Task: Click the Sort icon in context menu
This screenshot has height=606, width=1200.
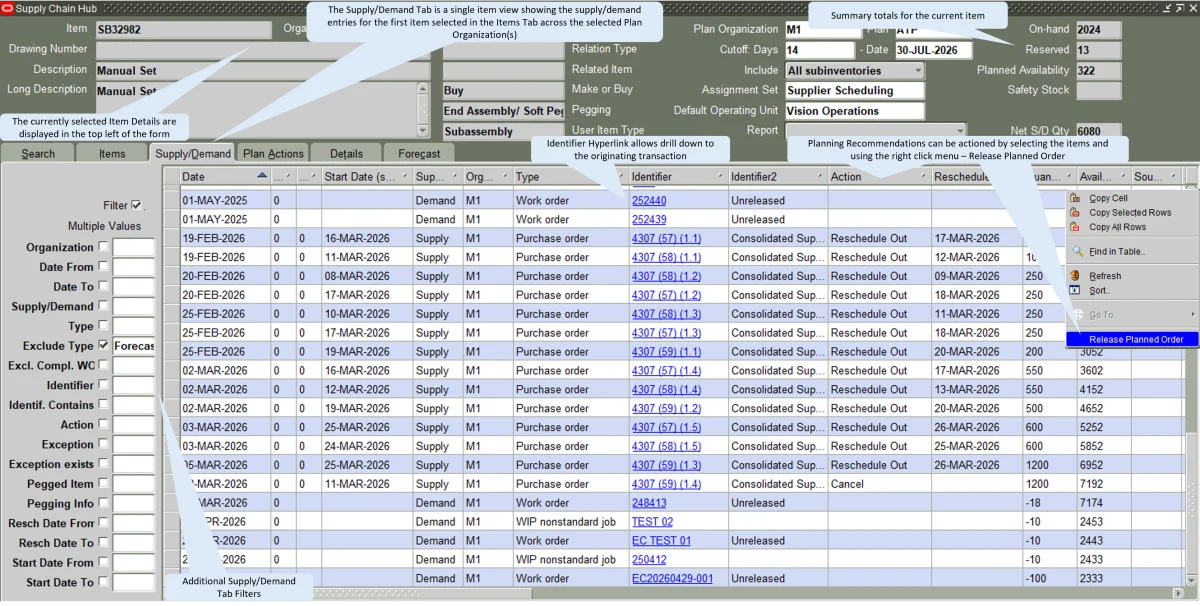Action: pos(1076,290)
